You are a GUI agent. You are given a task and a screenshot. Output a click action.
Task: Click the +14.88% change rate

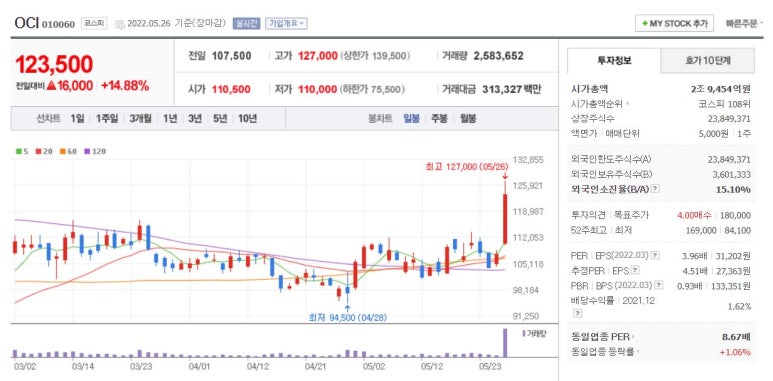(x=125, y=86)
